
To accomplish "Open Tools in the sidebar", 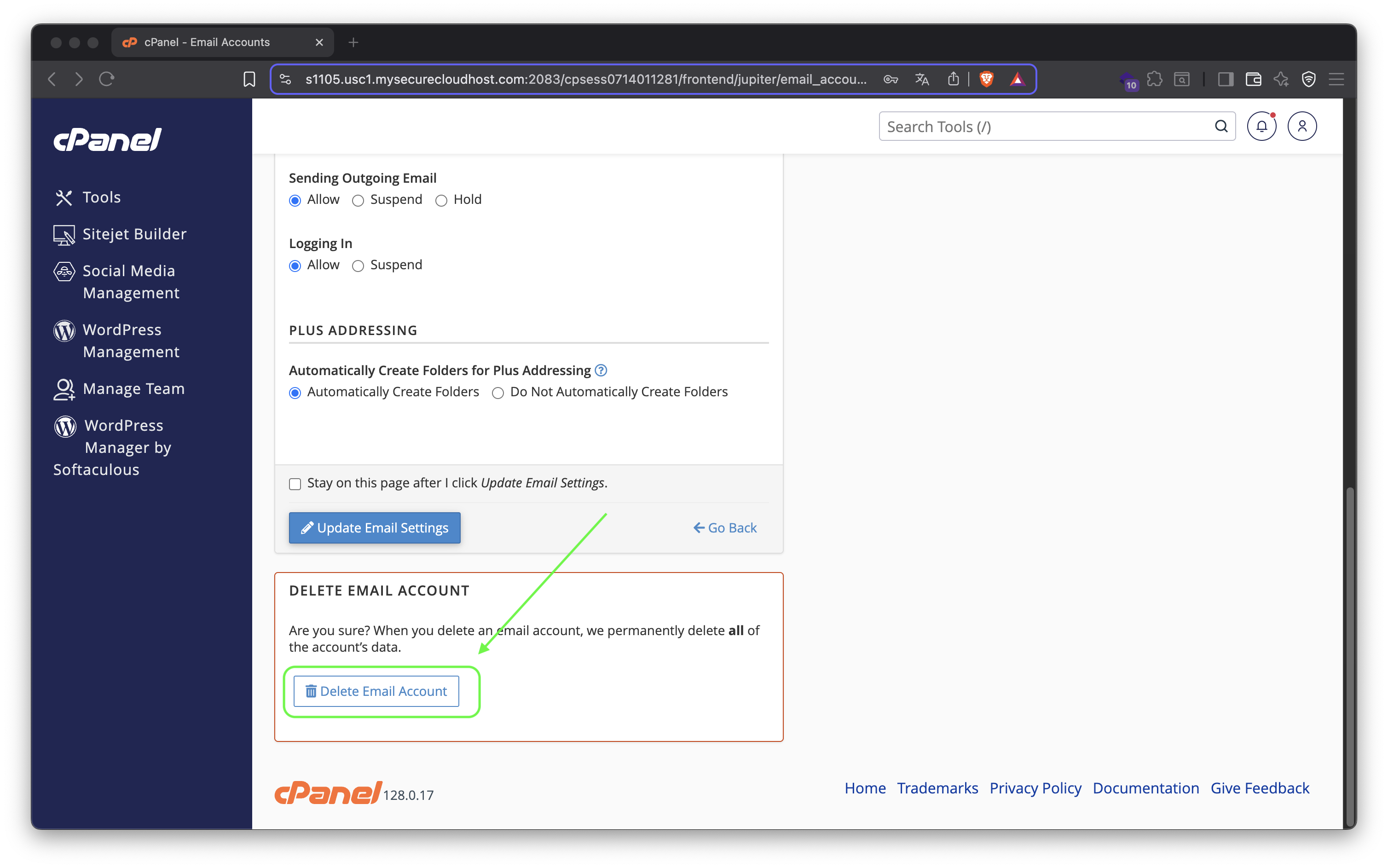I will pyautogui.click(x=101, y=197).
